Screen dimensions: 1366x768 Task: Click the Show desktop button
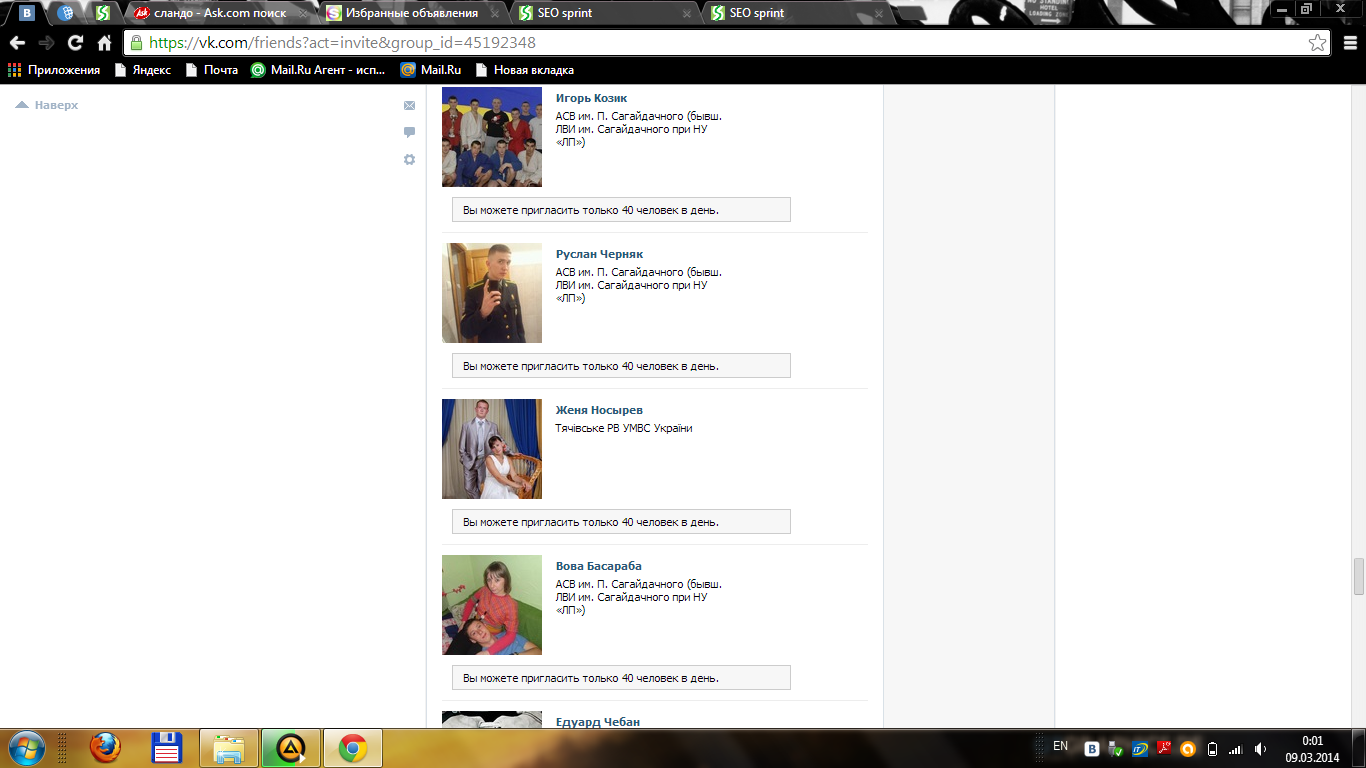pyautogui.click(x=1359, y=748)
